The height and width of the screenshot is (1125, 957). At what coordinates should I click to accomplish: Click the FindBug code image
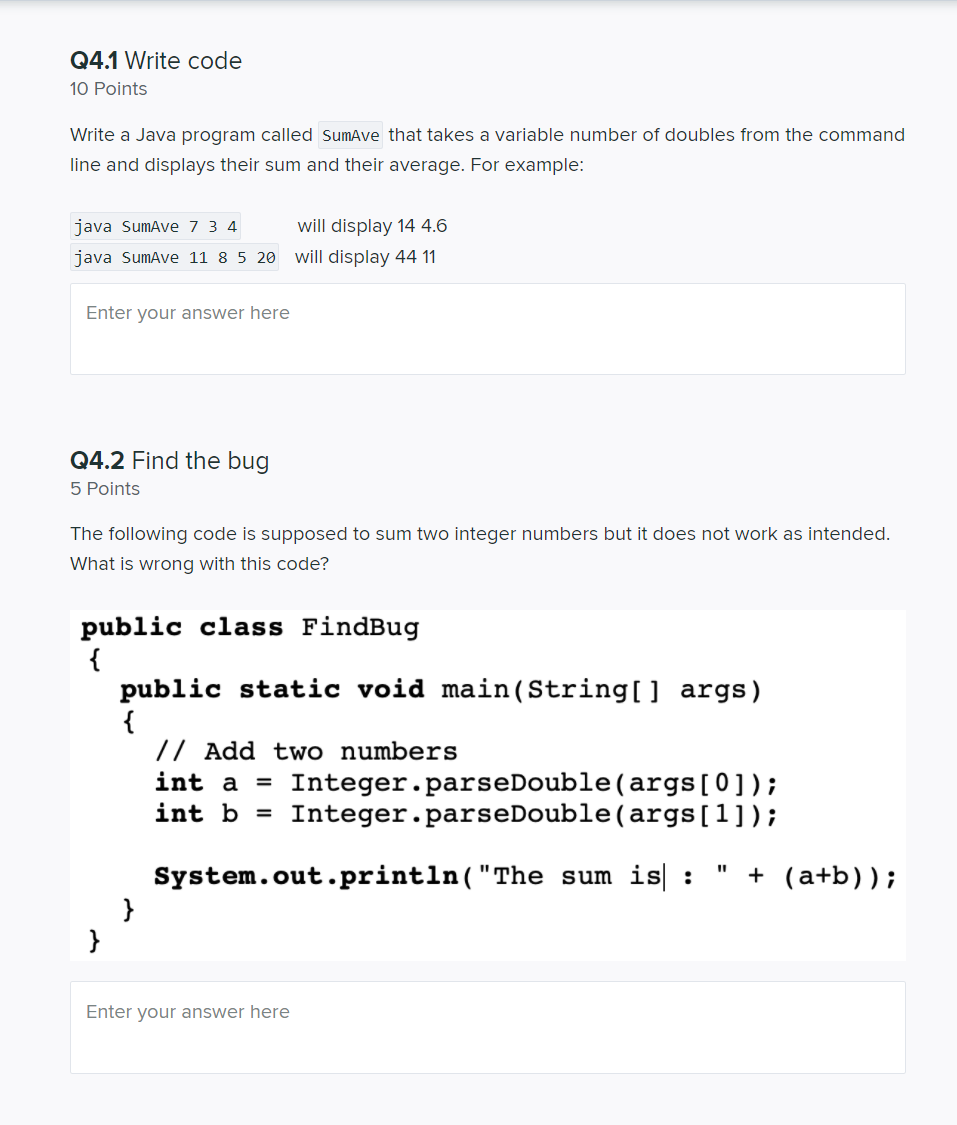(x=487, y=784)
